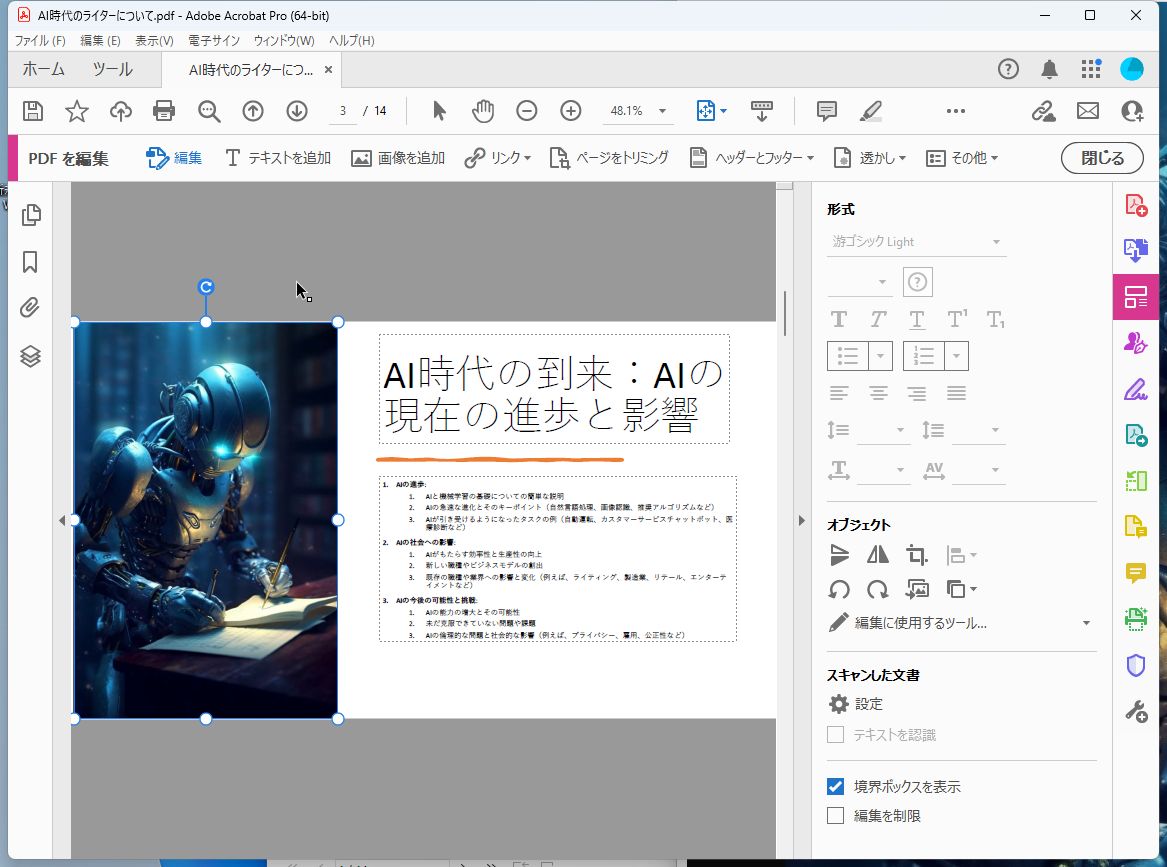1167x867 pixels.
Task: Expand bulleted list style dropdown
Action: (x=880, y=356)
